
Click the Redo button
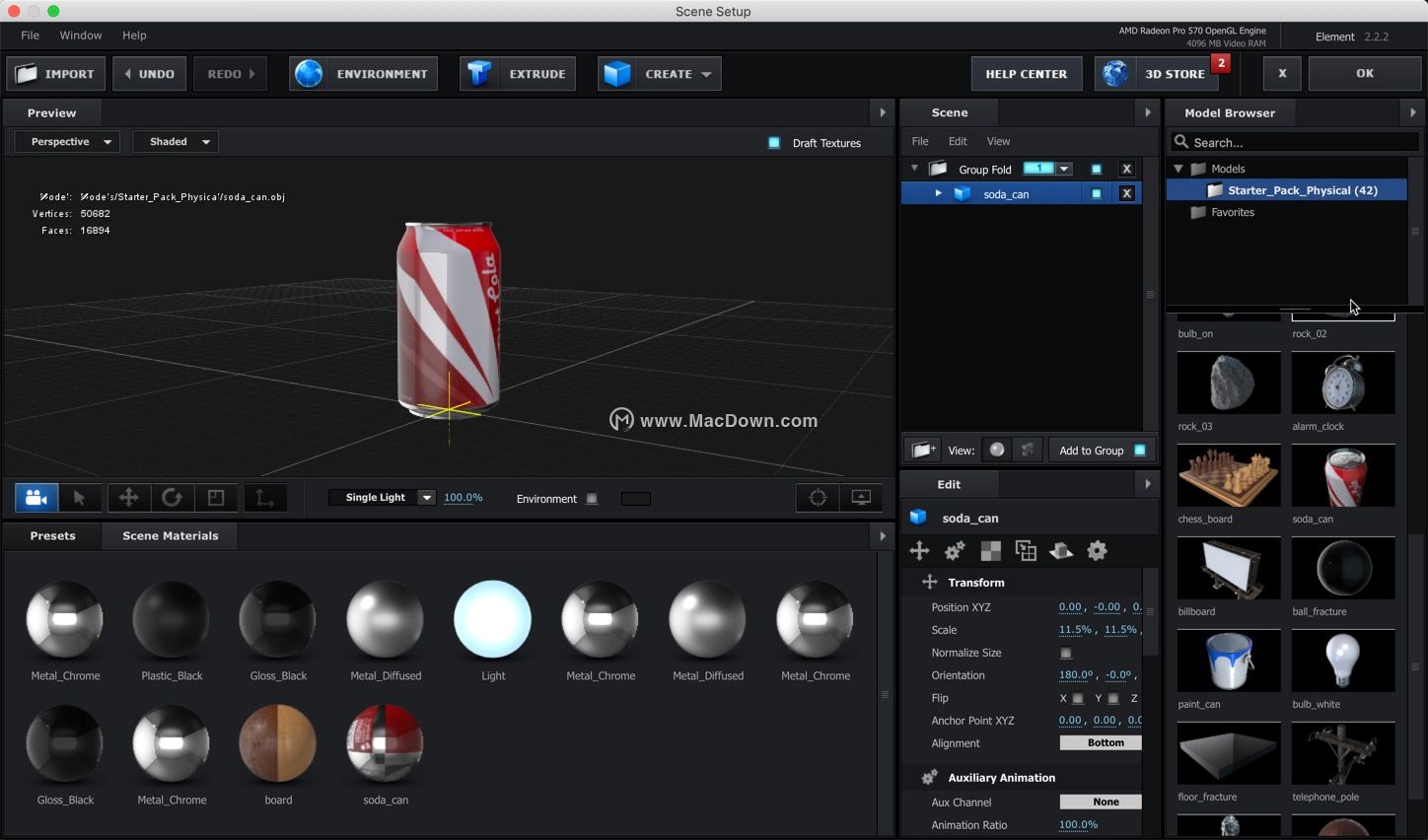point(231,74)
